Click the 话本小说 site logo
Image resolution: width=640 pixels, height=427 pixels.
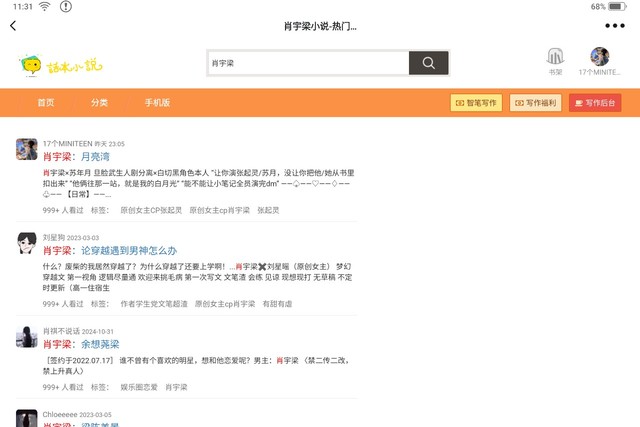click(61, 65)
